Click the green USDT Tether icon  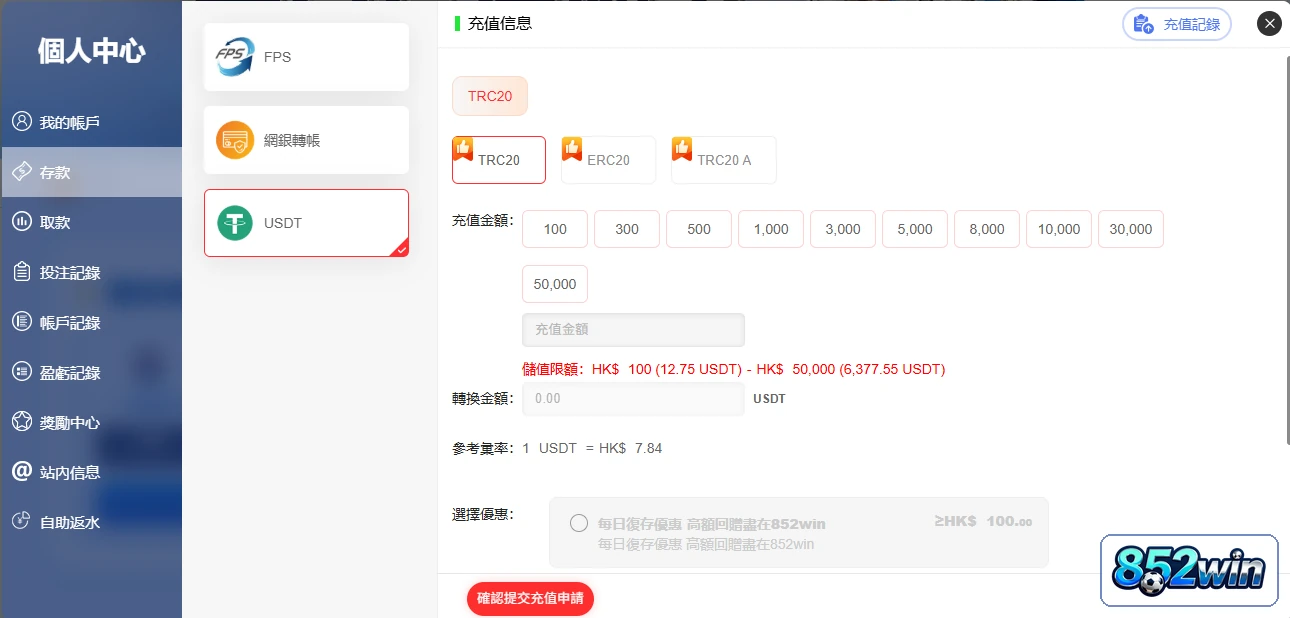click(x=235, y=223)
